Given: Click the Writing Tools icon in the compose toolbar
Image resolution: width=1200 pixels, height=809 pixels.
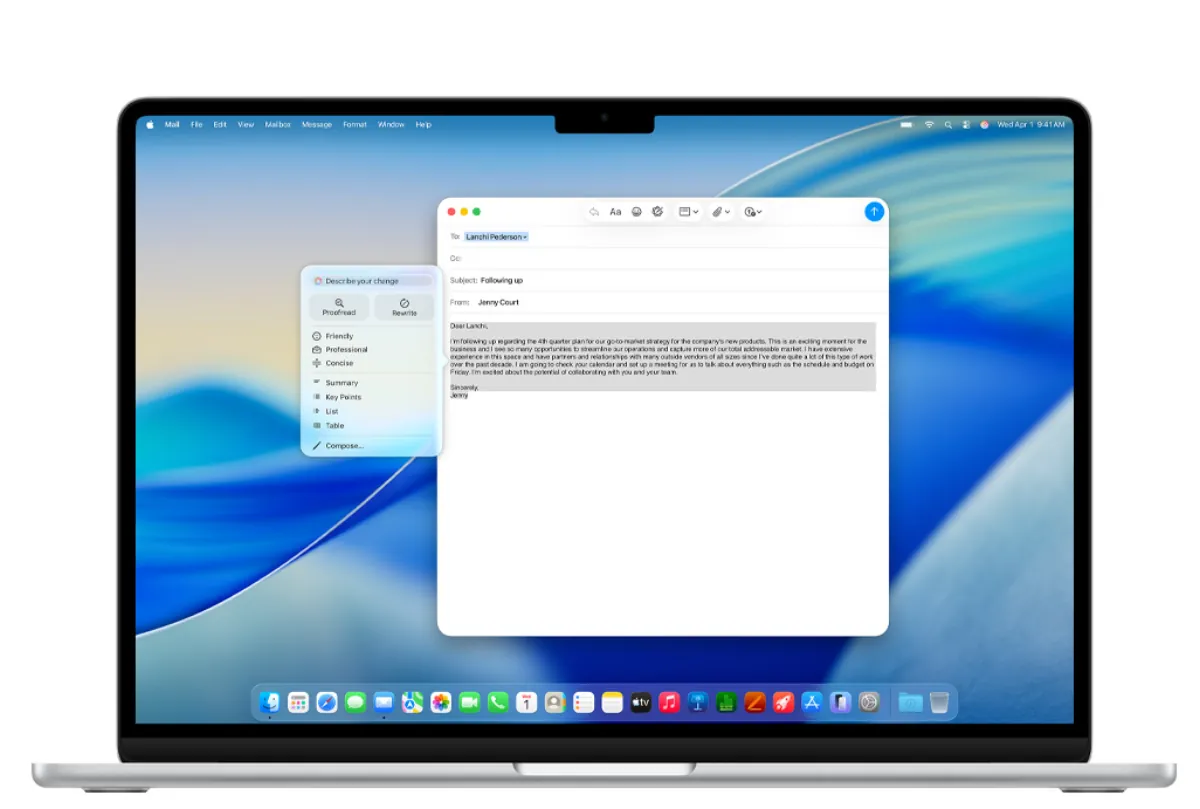Looking at the screenshot, I should coord(657,212).
